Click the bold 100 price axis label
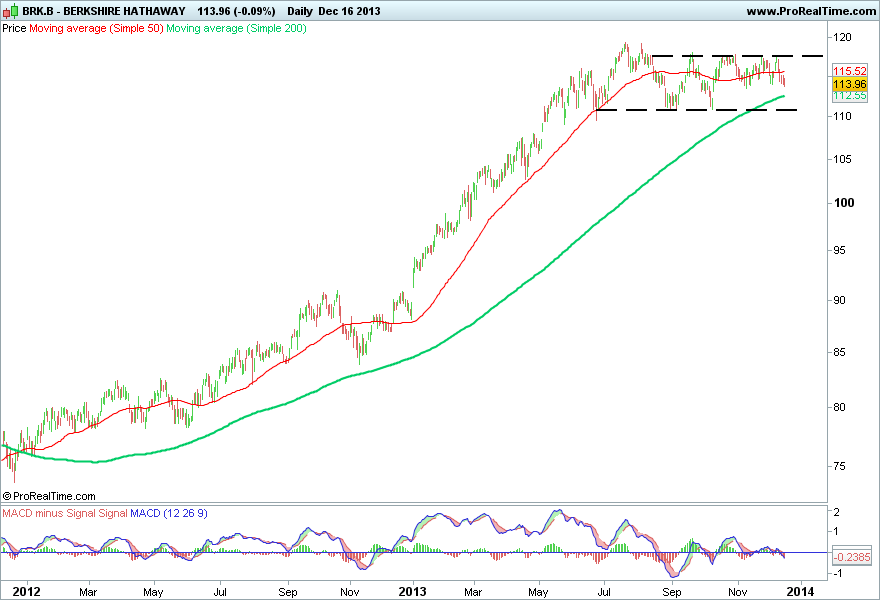Image resolution: width=880 pixels, height=600 pixels. 844,203
